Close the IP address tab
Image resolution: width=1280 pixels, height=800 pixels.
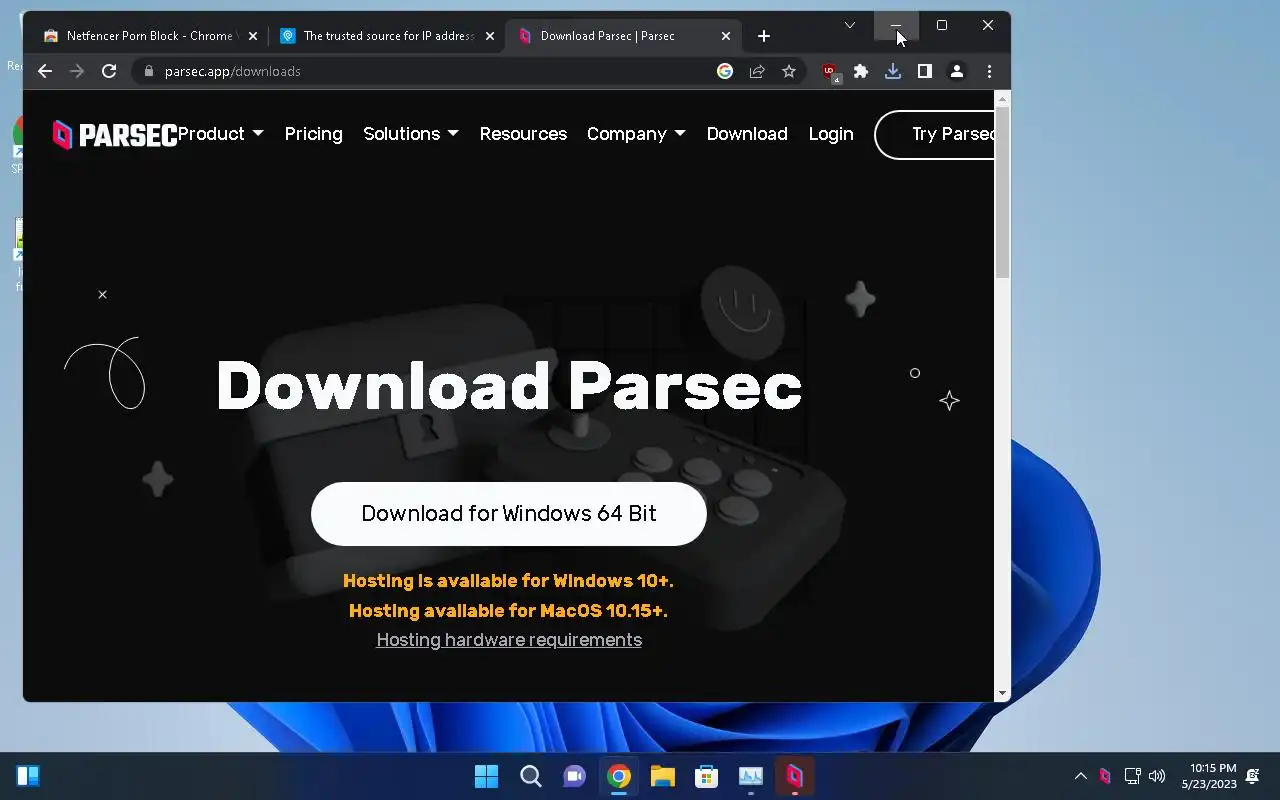pos(490,36)
